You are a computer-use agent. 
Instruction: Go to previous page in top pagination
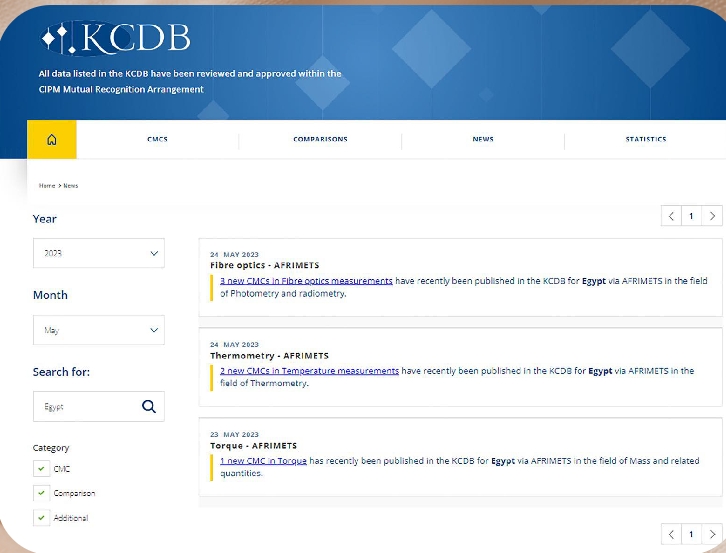point(671,216)
